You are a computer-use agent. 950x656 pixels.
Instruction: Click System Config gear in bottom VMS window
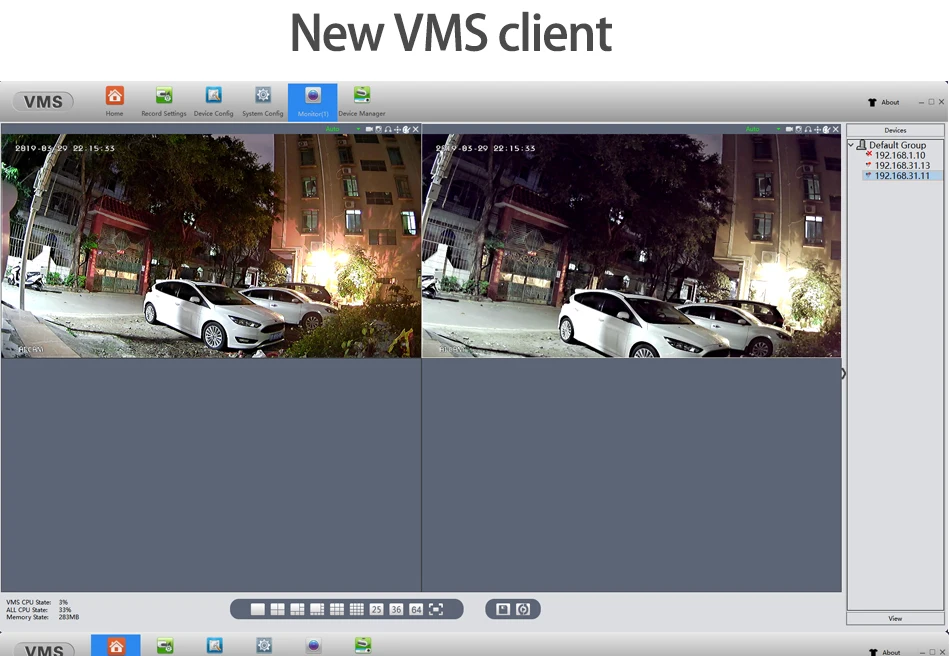(x=264, y=646)
